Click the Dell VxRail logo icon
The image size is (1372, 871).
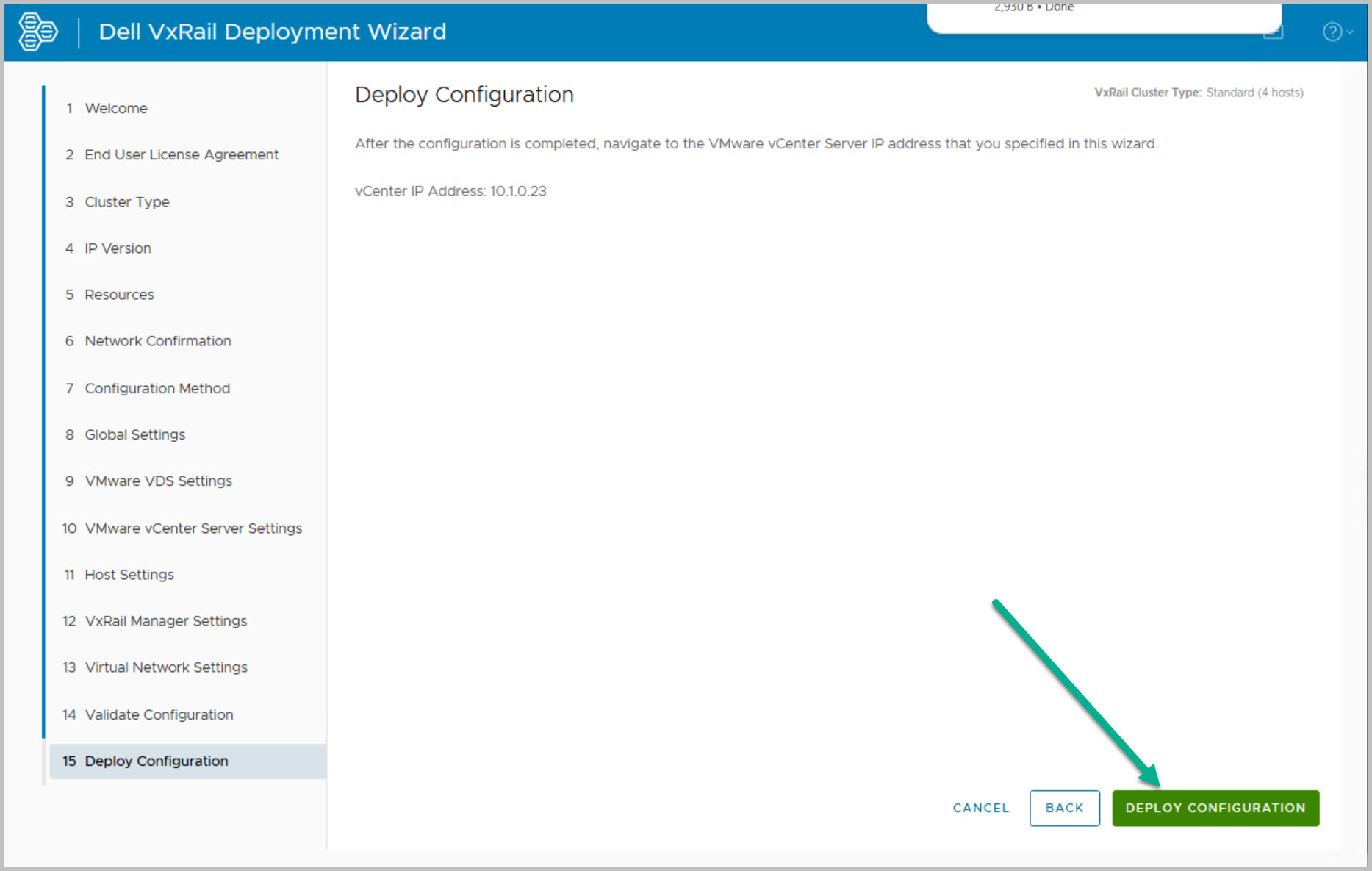[38, 32]
